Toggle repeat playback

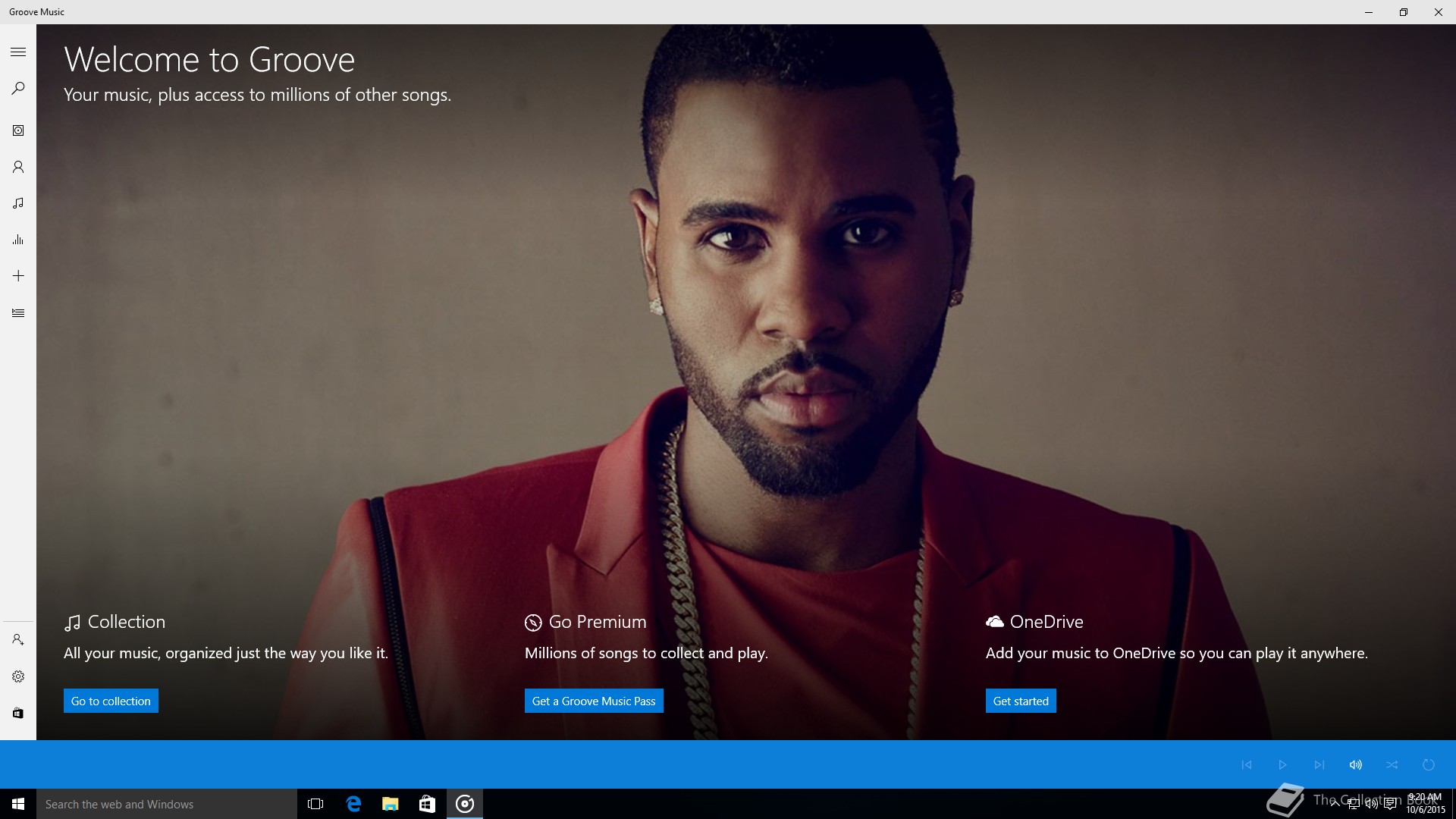tap(1429, 764)
